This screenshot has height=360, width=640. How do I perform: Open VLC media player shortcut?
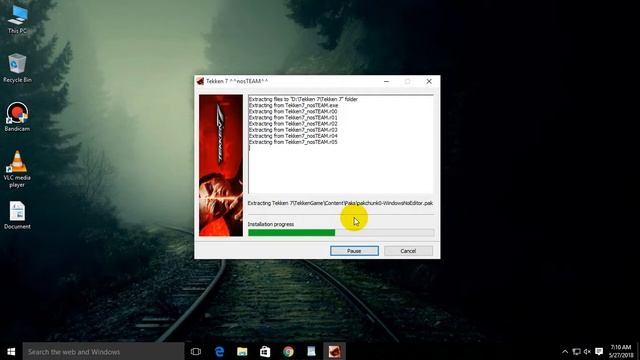(17, 169)
